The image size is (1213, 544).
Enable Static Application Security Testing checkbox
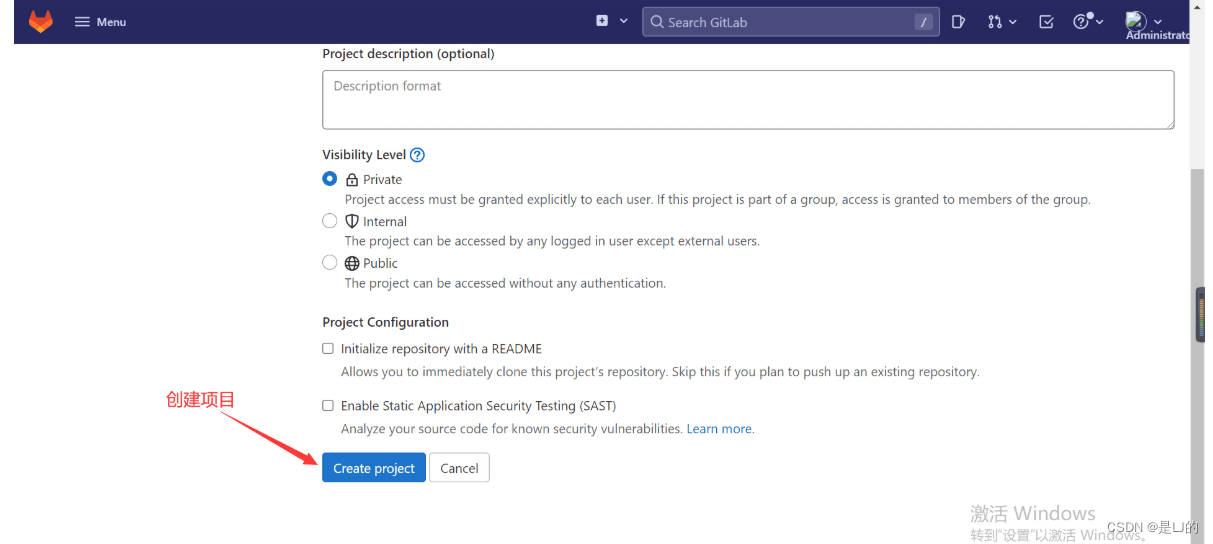[328, 406]
